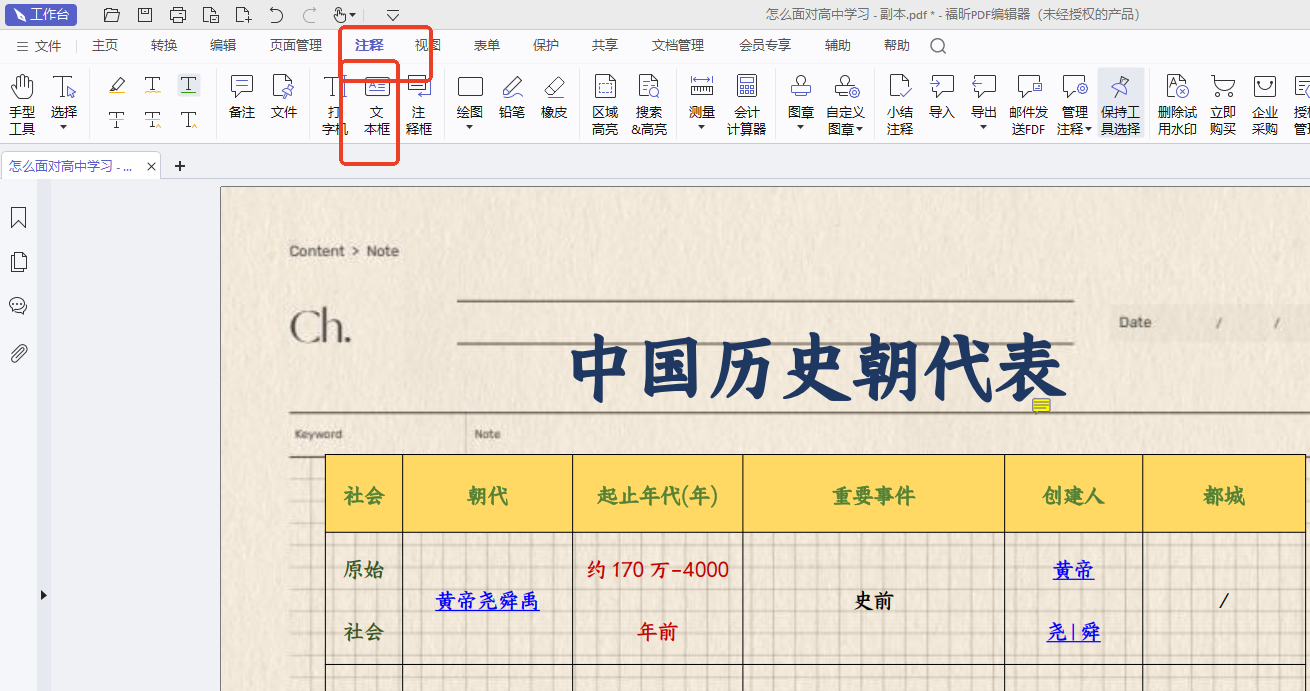The width and height of the screenshot is (1310, 691).
Task: Click the 黄帝尧舜禹 hyperlink in table
Action: [487, 601]
